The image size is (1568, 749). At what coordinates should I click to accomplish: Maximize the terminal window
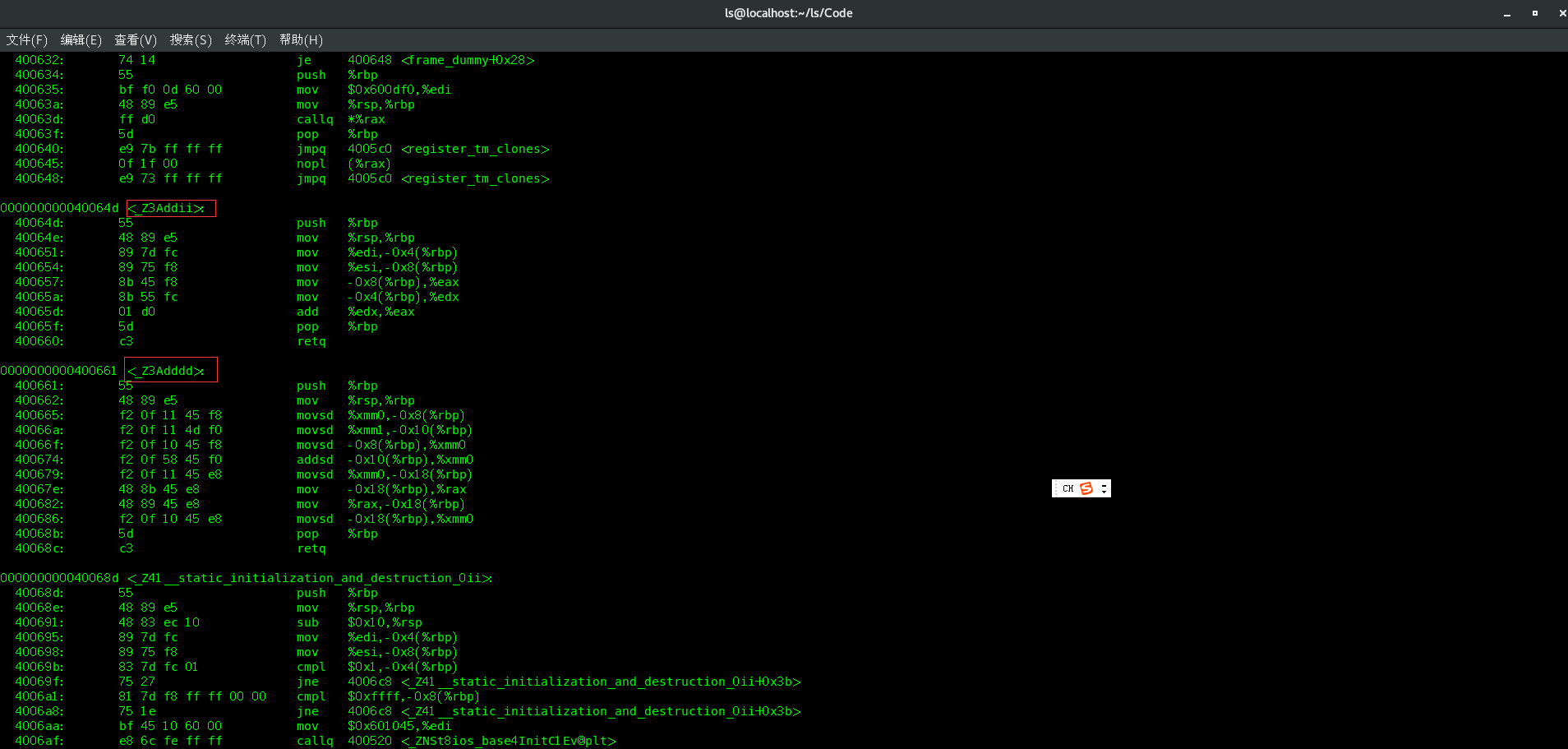1534,13
